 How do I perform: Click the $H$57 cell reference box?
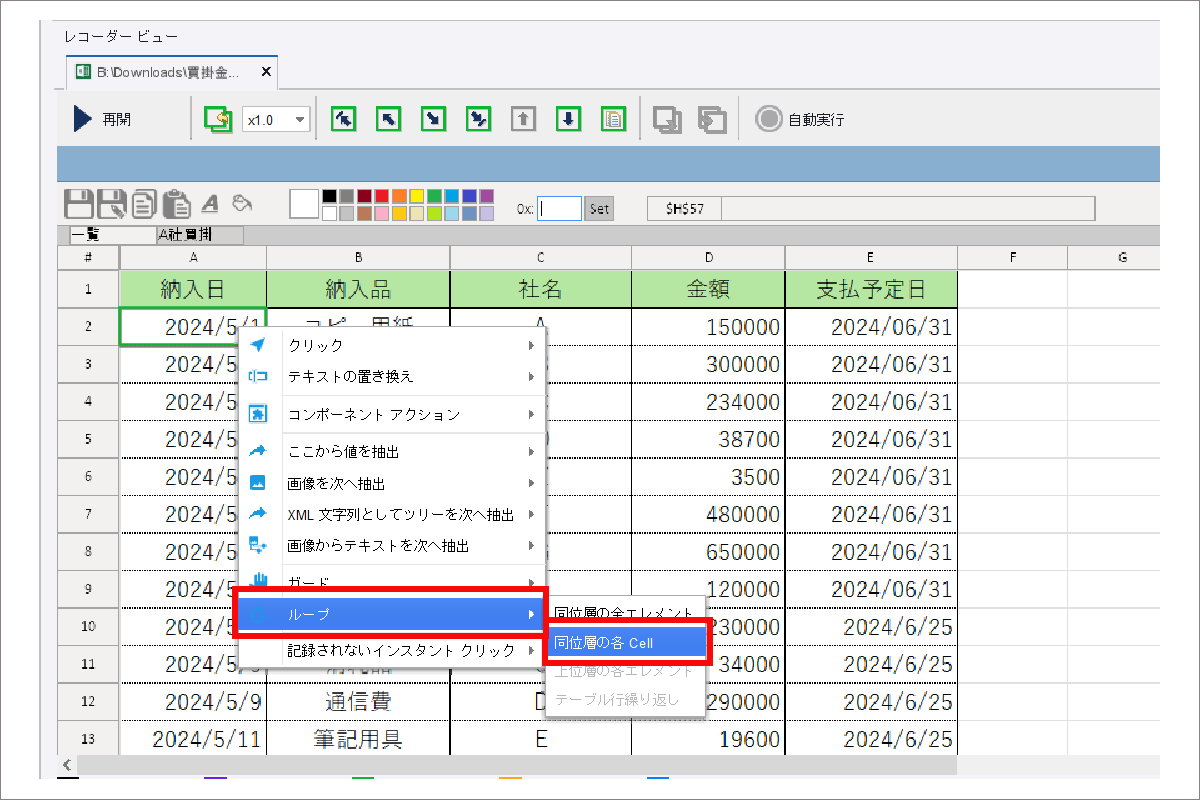(x=684, y=208)
